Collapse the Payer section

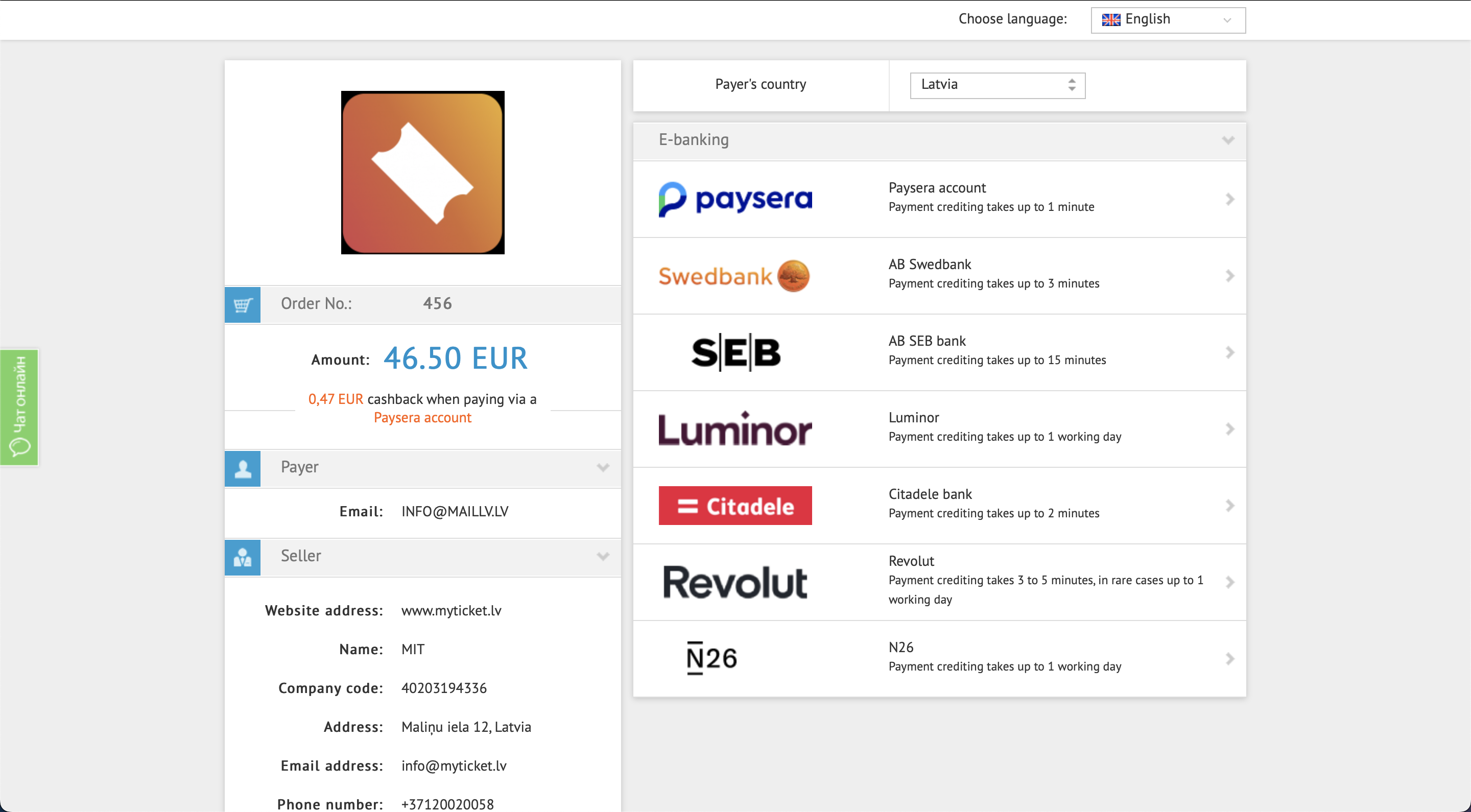tap(603, 468)
